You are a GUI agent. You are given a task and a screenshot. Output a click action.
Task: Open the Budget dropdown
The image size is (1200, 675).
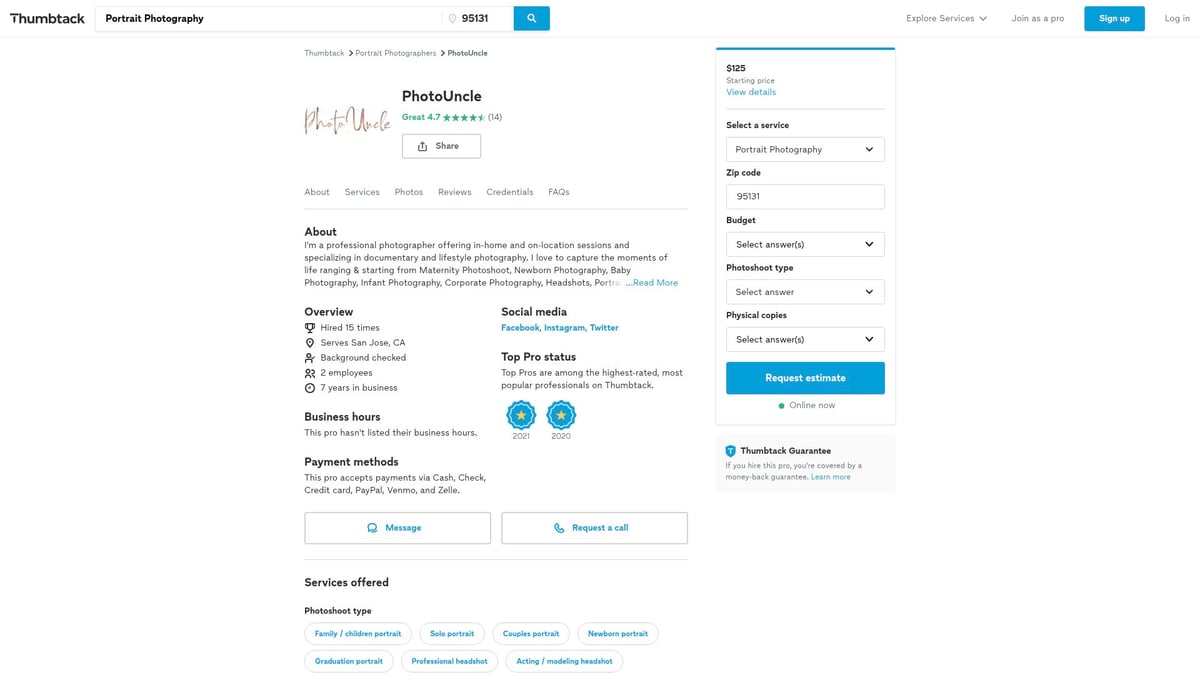[805, 245]
